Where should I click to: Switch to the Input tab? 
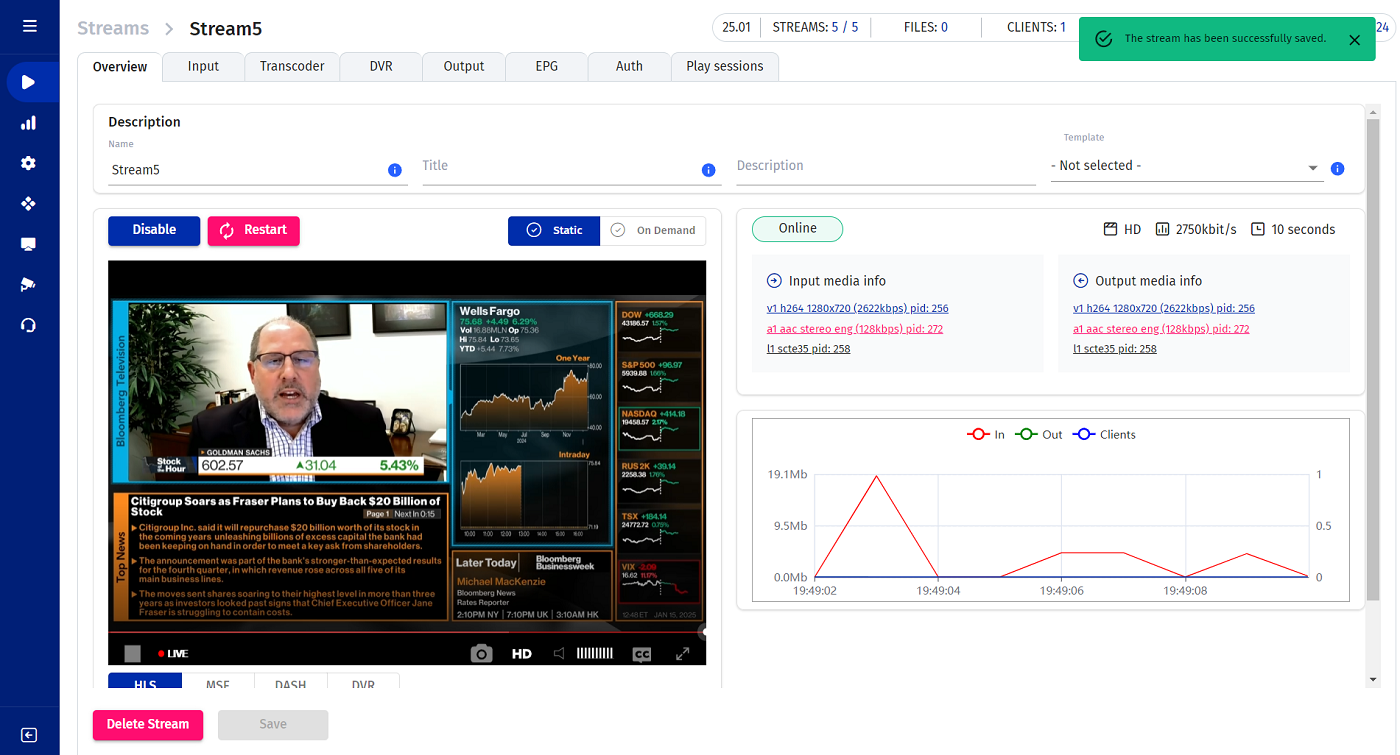pos(203,66)
